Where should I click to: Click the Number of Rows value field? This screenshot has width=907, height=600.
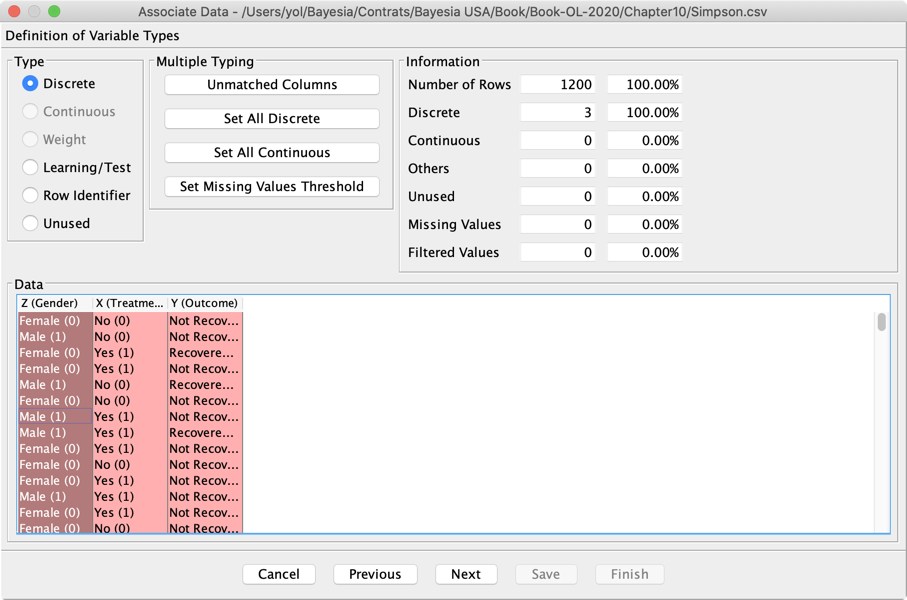coord(557,85)
